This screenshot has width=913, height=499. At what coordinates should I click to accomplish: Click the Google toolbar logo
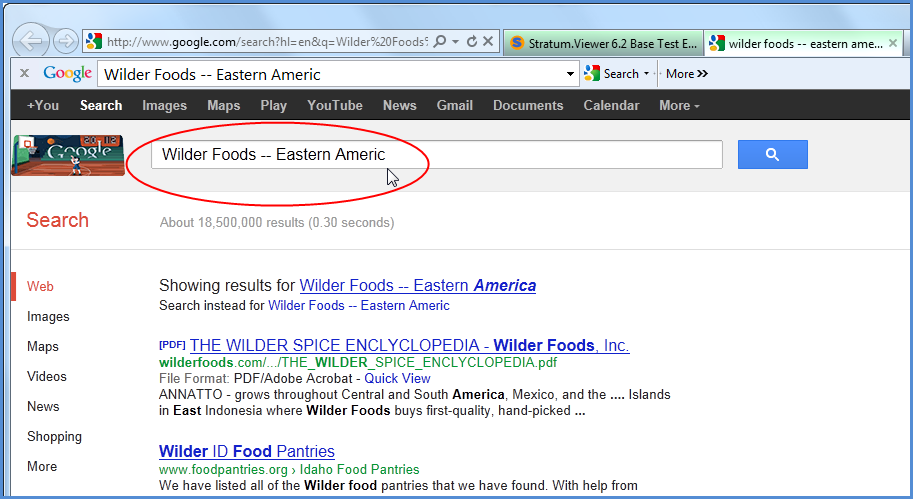tap(68, 73)
